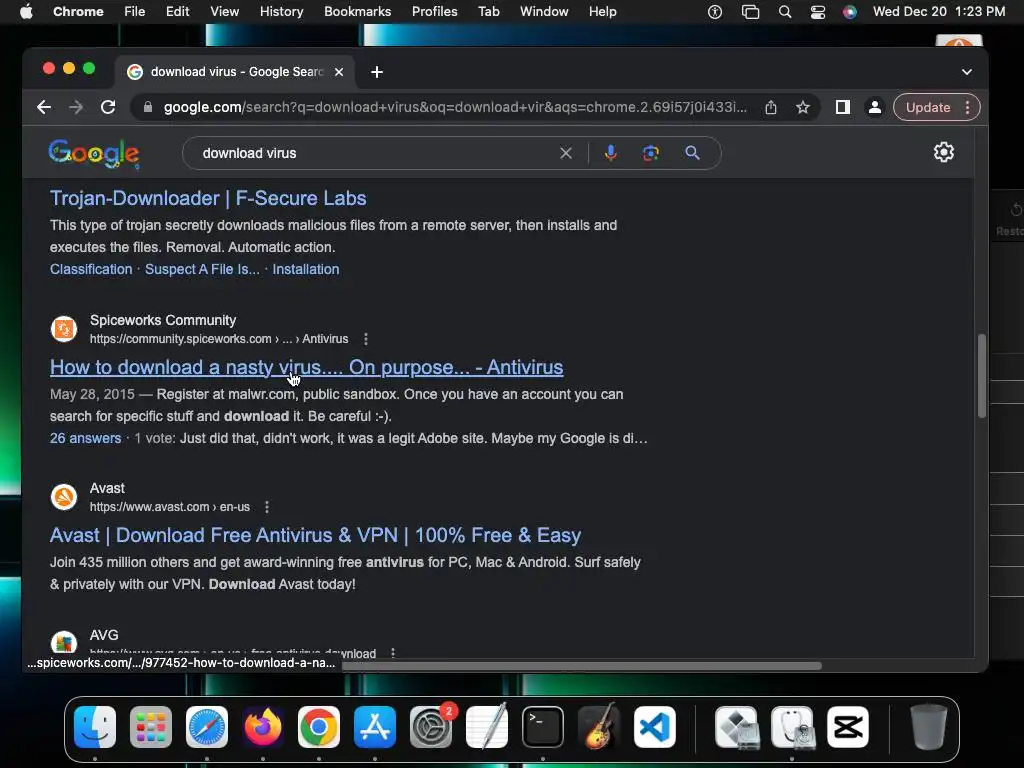
Task: Start voice search with microphone icon
Action: coord(611,153)
